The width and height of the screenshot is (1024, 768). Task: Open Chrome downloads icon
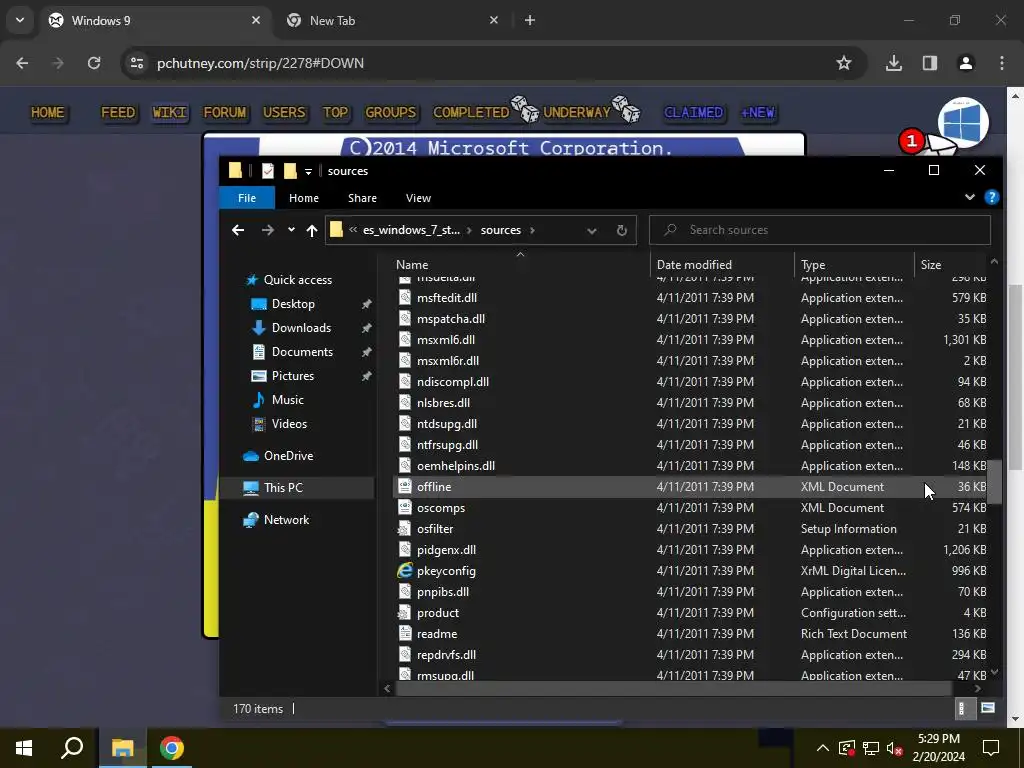tap(894, 63)
